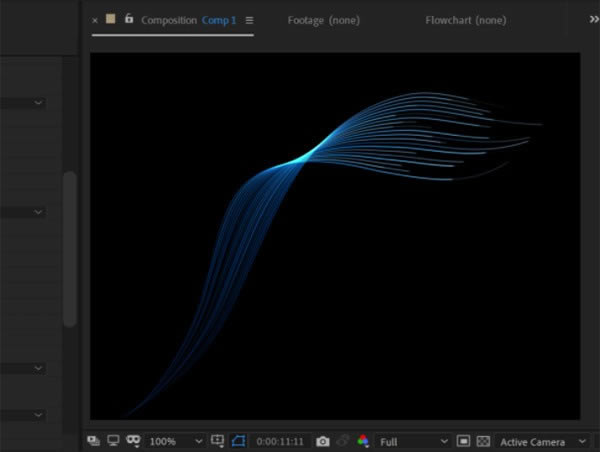Toggle mask and shape path visibility
The image size is (600, 452).
click(x=238, y=441)
